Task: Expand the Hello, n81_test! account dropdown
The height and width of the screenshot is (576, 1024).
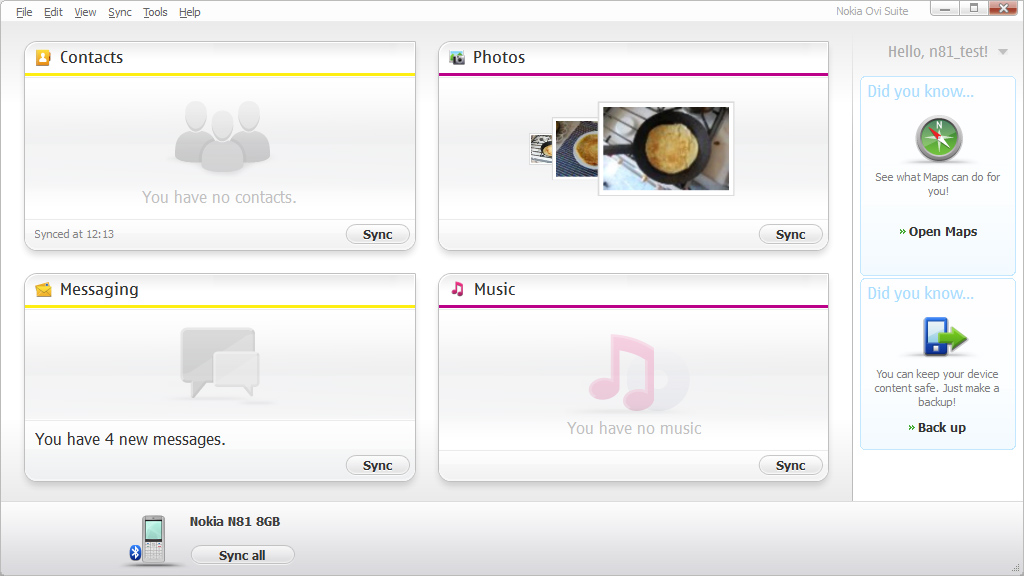Action: [1003, 52]
